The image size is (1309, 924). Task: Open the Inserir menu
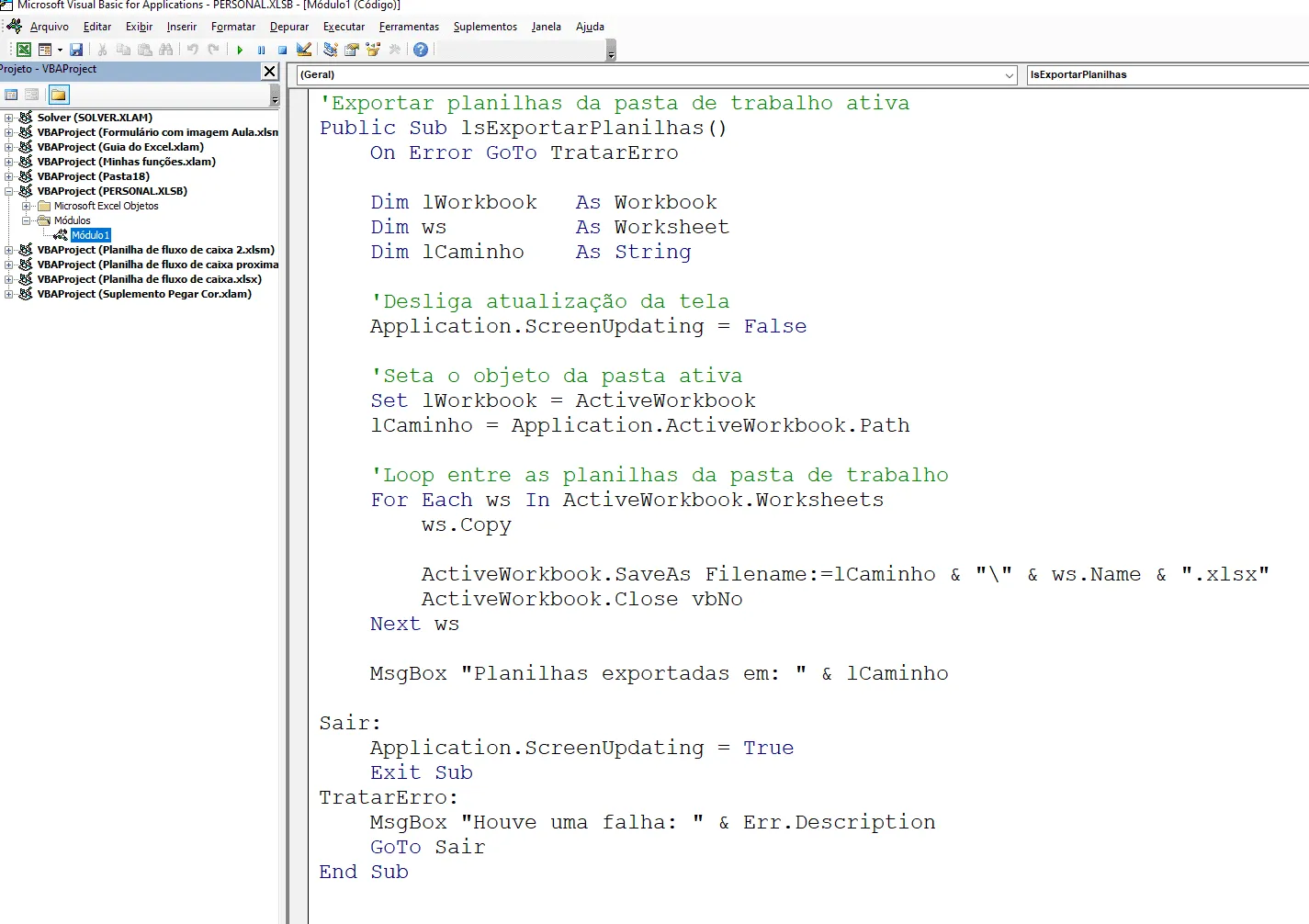182,27
